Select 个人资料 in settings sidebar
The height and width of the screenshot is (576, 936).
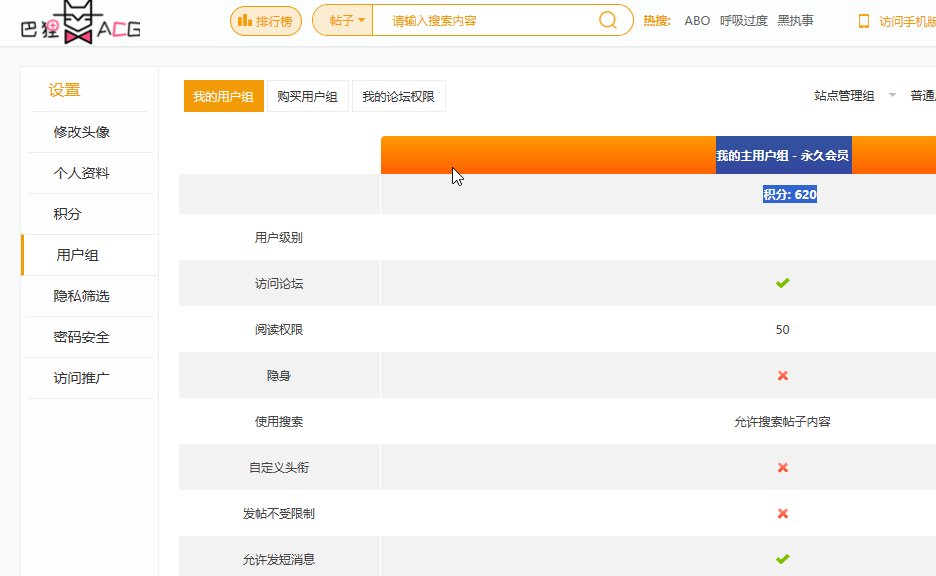pos(81,173)
